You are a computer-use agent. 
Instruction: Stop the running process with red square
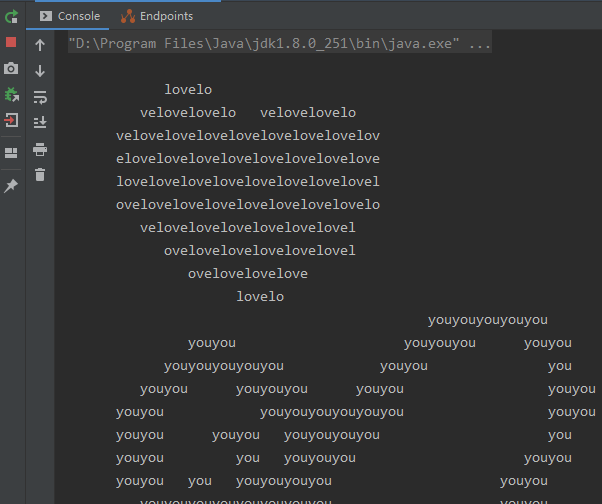11,42
